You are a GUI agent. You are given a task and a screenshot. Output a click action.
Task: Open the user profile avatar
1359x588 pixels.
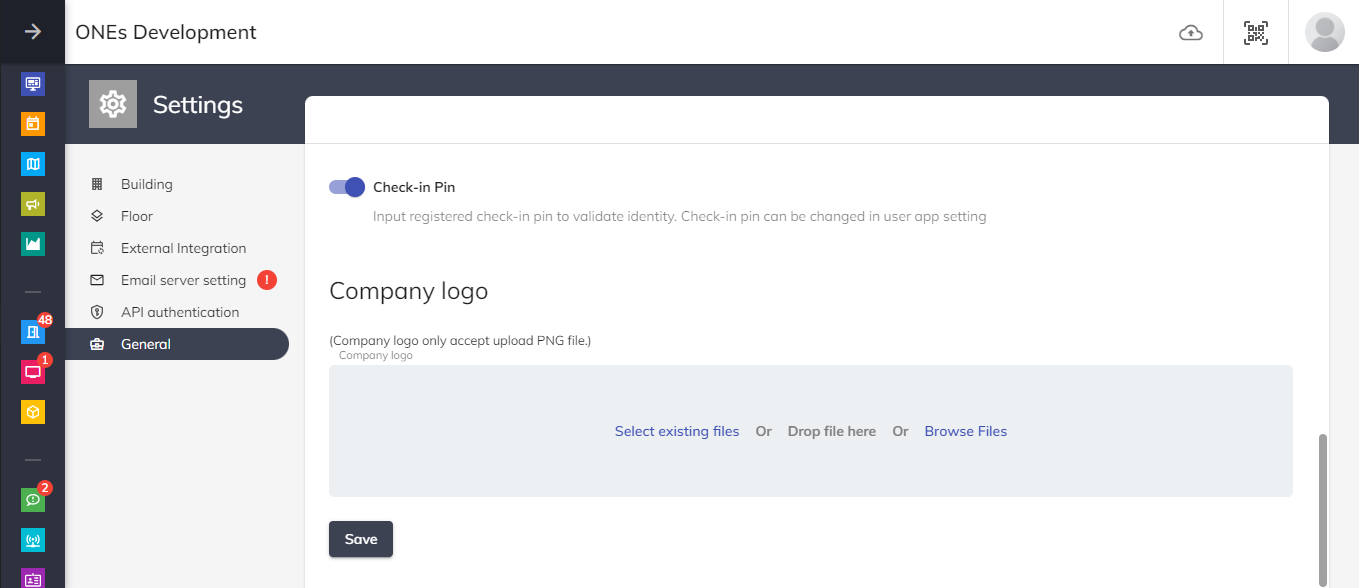1325,33
